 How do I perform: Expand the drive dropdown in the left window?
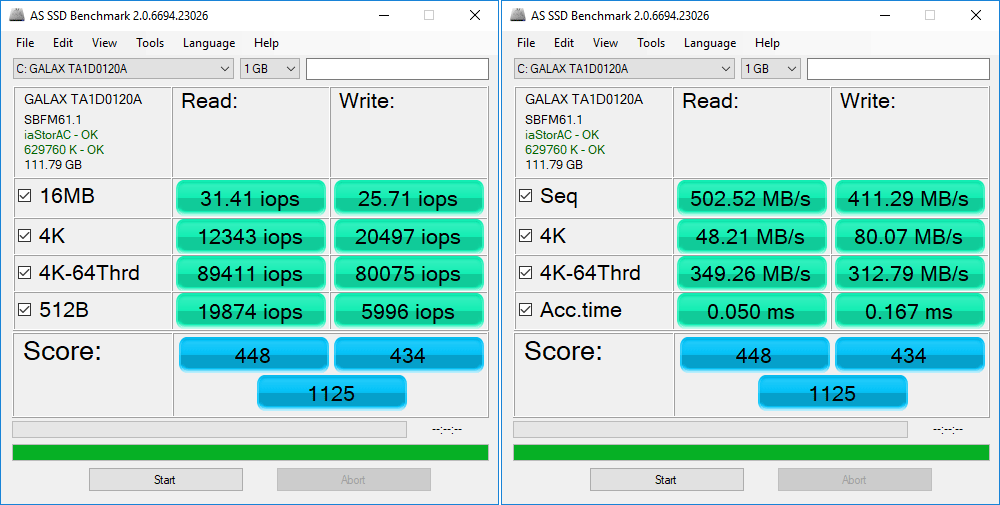click(224, 69)
